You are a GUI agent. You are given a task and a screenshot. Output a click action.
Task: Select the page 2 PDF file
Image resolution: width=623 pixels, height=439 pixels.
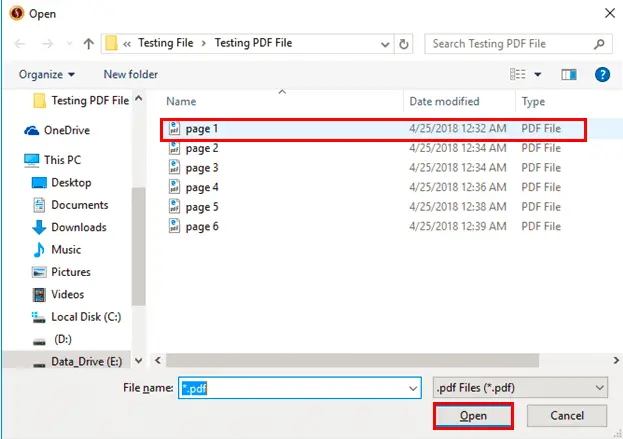click(x=373, y=148)
